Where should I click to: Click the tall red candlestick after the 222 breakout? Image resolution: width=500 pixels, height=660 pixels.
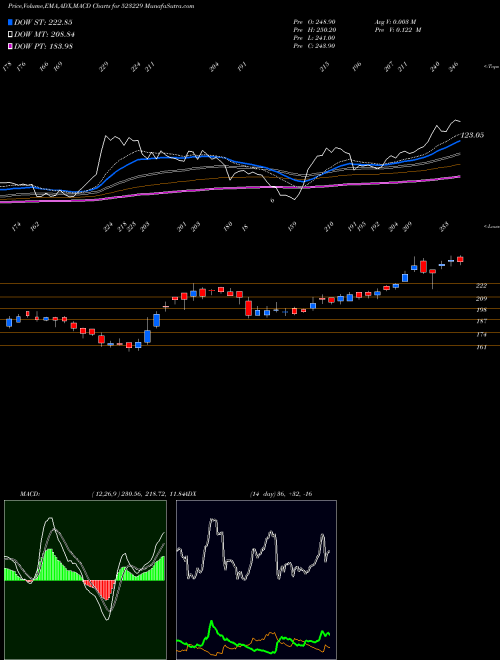[x=423, y=266]
